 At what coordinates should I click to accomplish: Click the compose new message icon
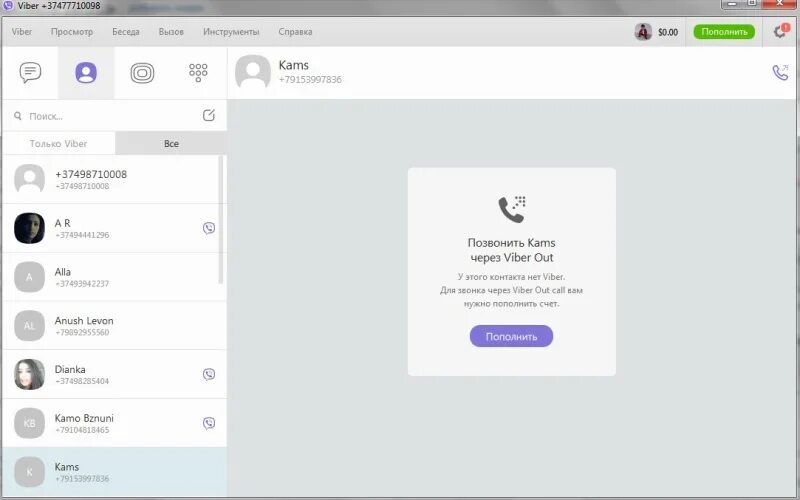tap(209, 115)
